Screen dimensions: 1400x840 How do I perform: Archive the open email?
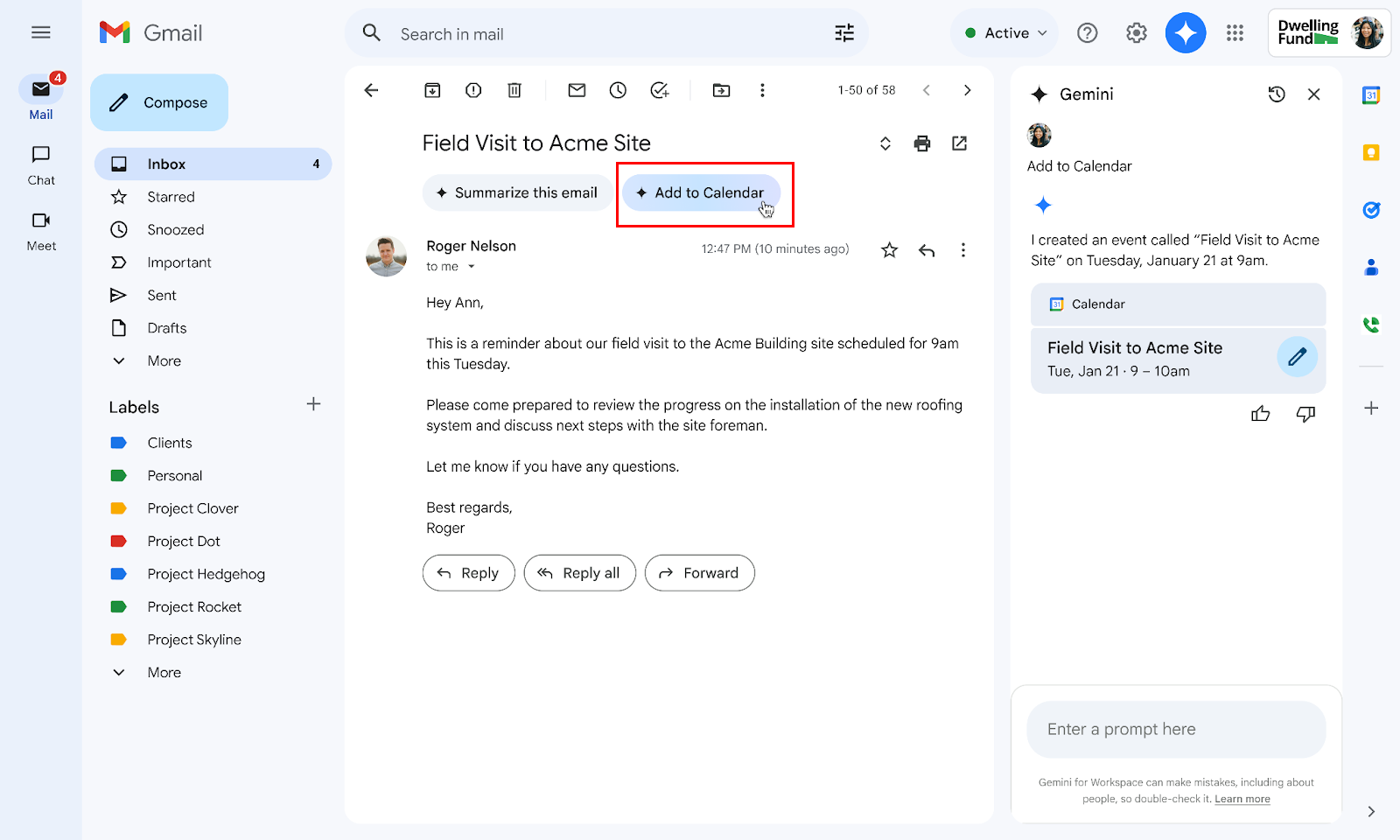(432, 90)
